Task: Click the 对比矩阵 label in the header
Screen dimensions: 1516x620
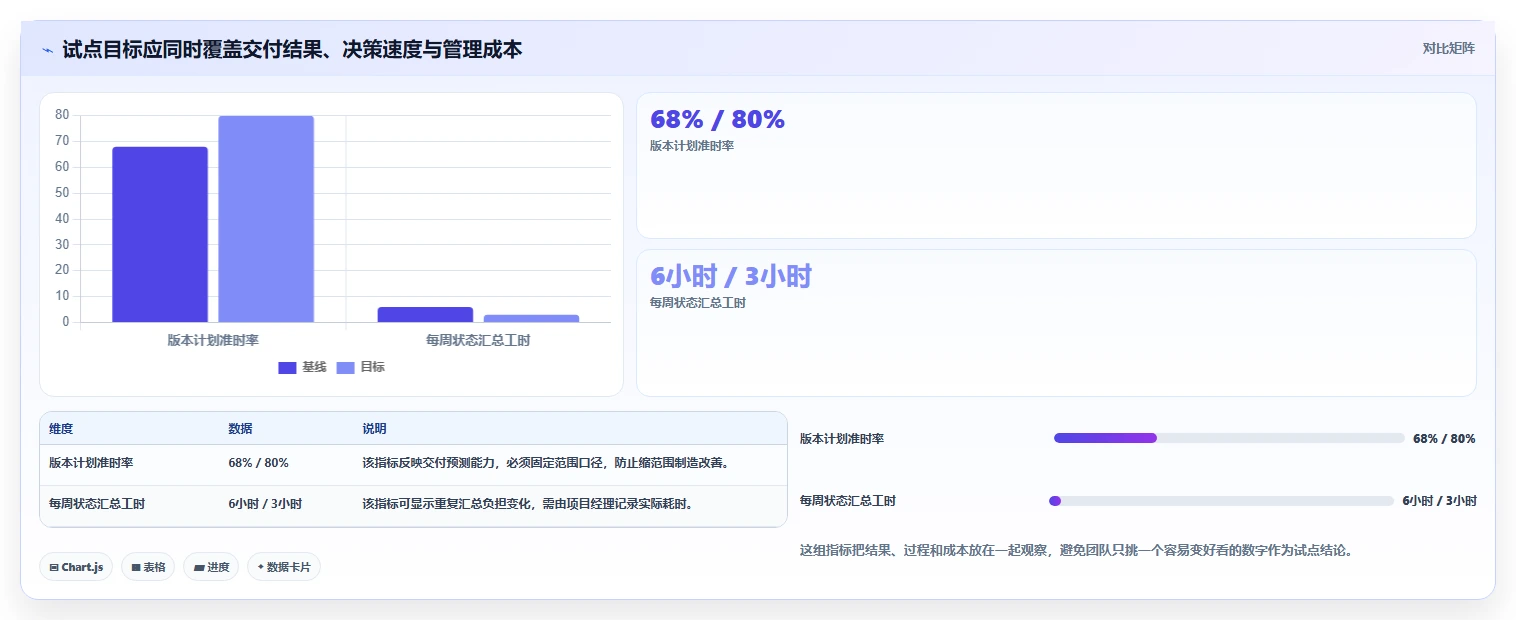Action: click(1448, 48)
